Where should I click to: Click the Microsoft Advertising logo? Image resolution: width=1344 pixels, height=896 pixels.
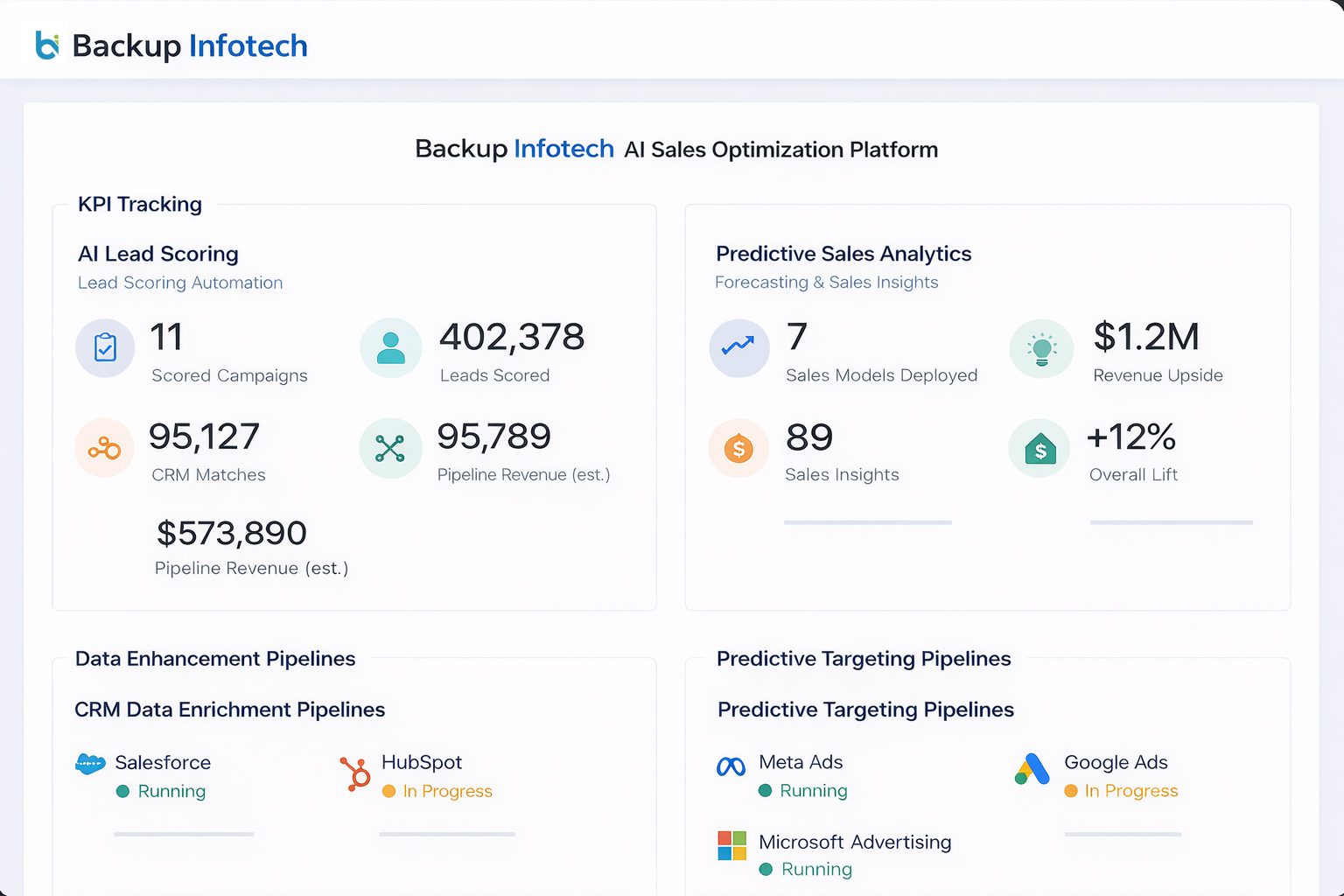pos(731,846)
